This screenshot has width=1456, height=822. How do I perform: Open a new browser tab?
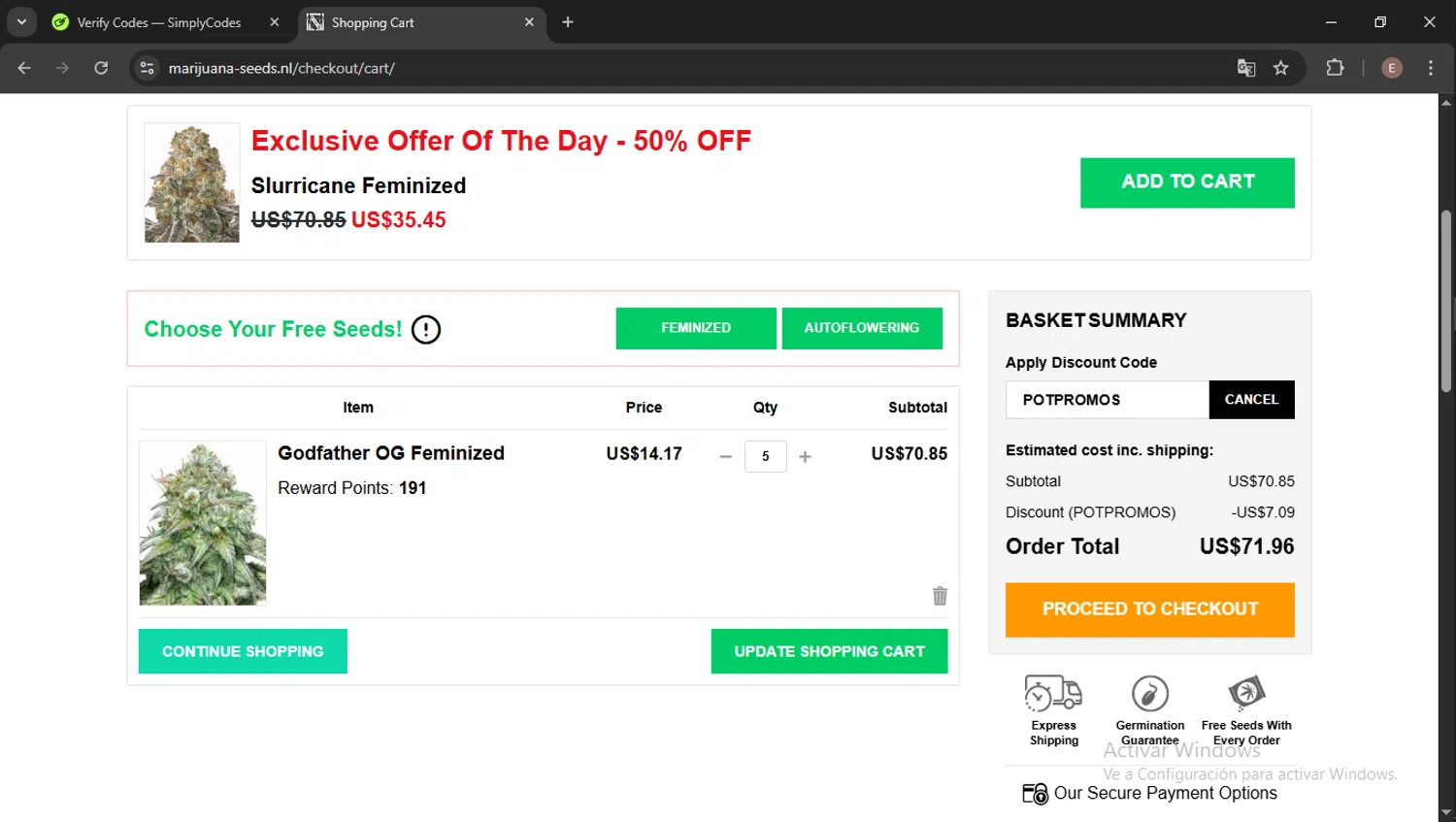[x=568, y=22]
